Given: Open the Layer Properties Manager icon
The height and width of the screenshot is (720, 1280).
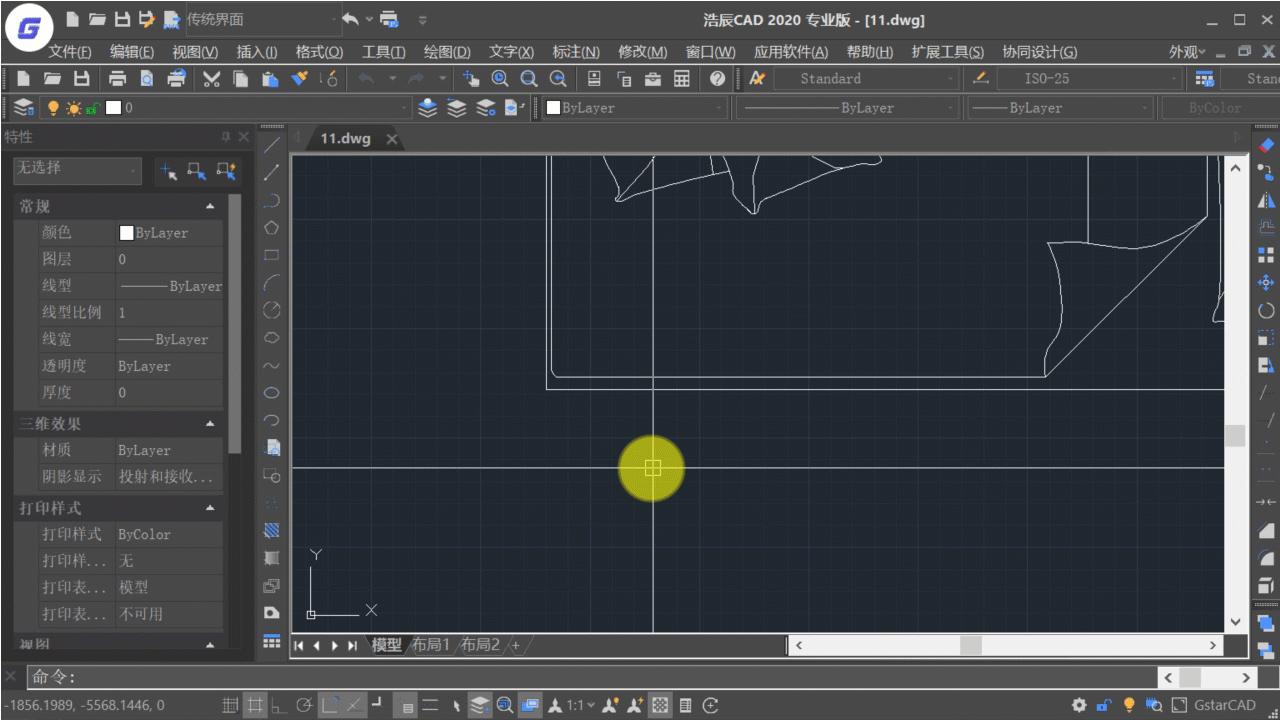Looking at the screenshot, I should (24, 108).
